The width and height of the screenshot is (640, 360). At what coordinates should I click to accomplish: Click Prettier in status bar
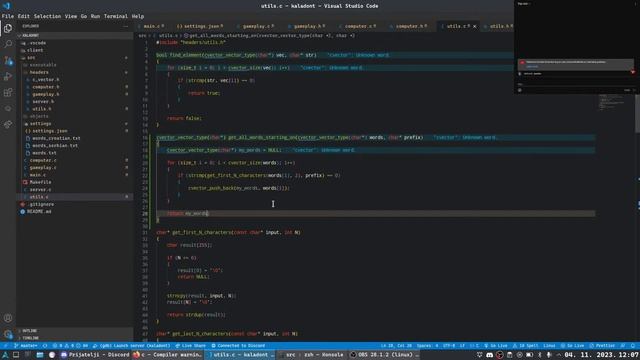tap(602, 346)
